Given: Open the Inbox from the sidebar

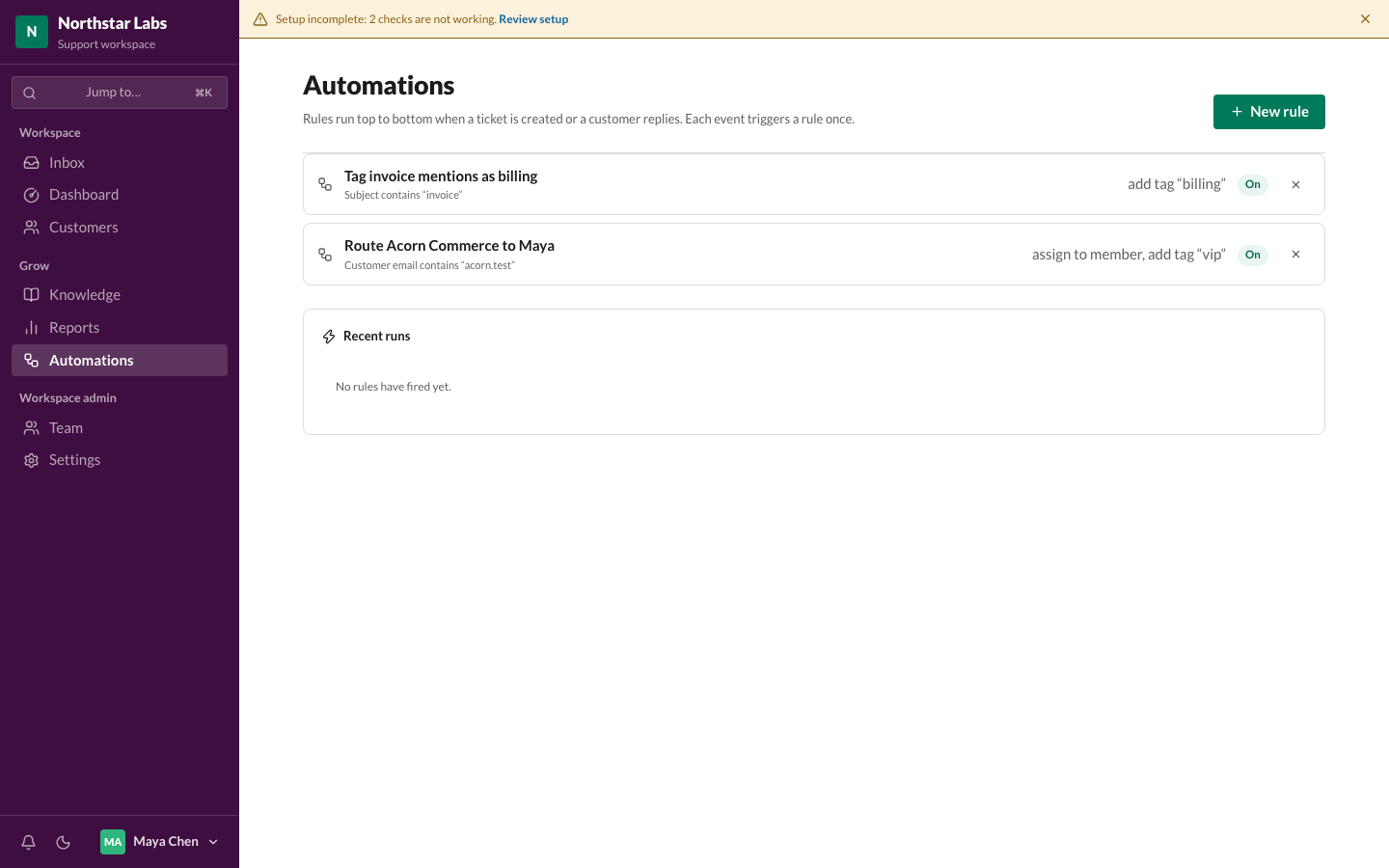Looking at the screenshot, I should (120, 163).
